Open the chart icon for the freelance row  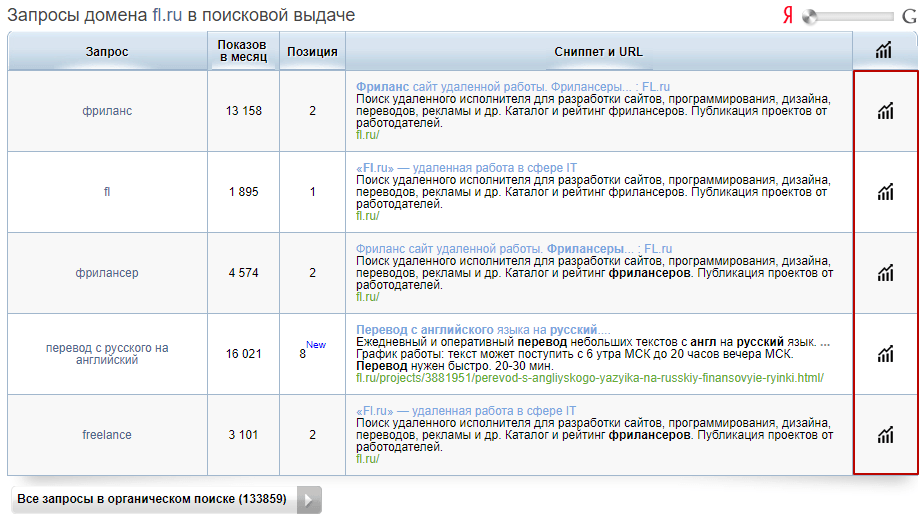pos(885,435)
